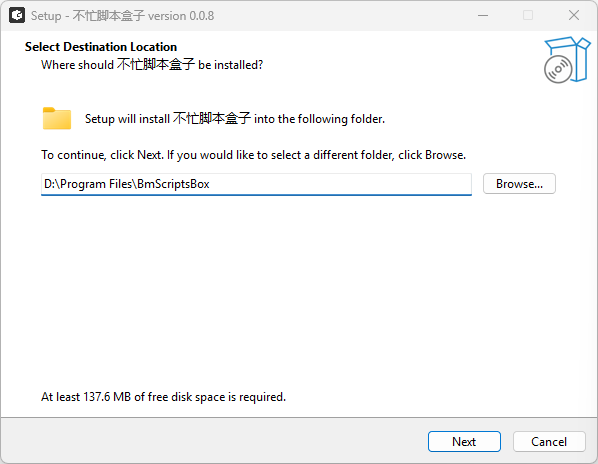Place cursor after BmScriptsBox in the path
The height and width of the screenshot is (464, 598).
pyautogui.click(x=210, y=184)
